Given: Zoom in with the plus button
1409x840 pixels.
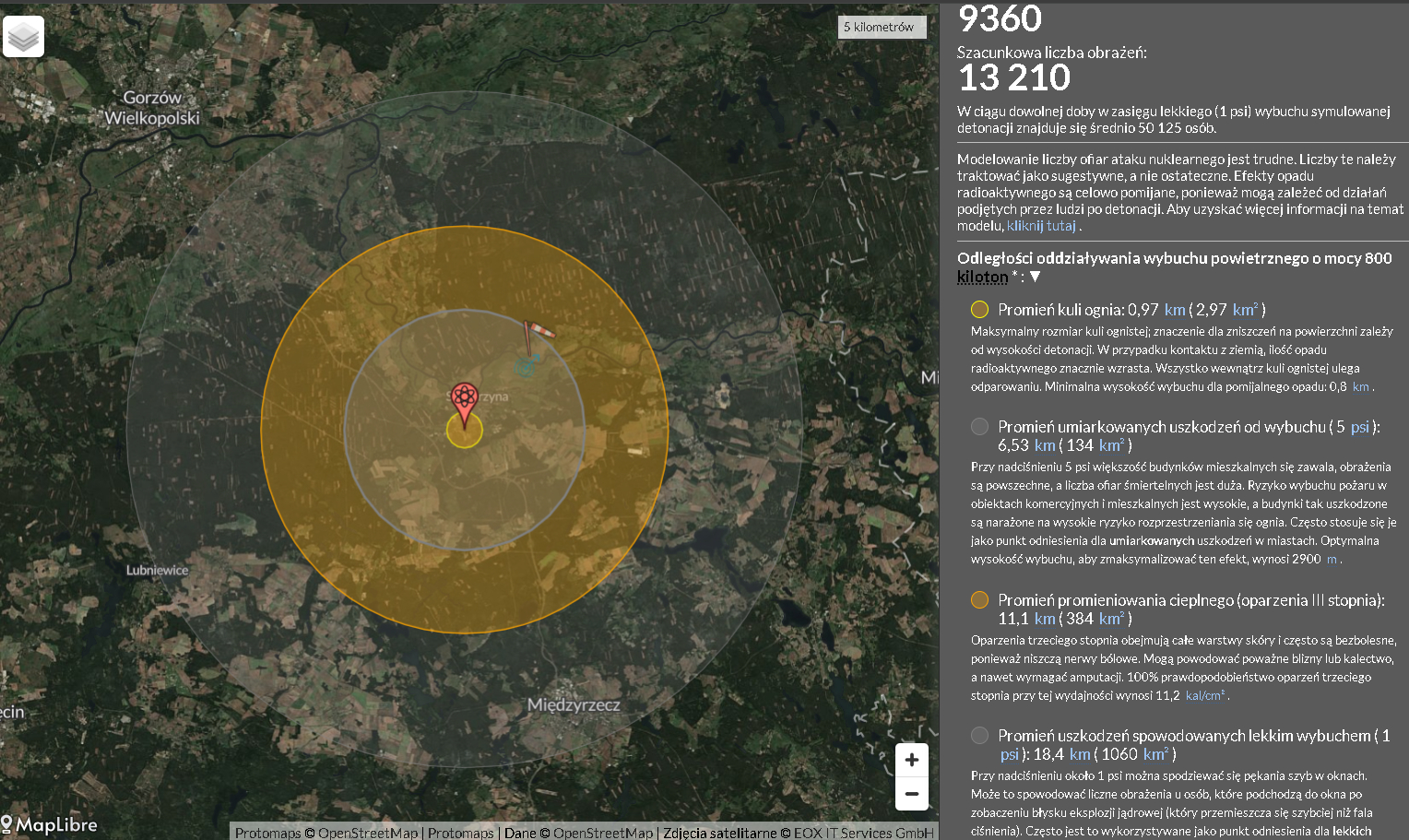Looking at the screenshot, I should click(x=911, y=760).
